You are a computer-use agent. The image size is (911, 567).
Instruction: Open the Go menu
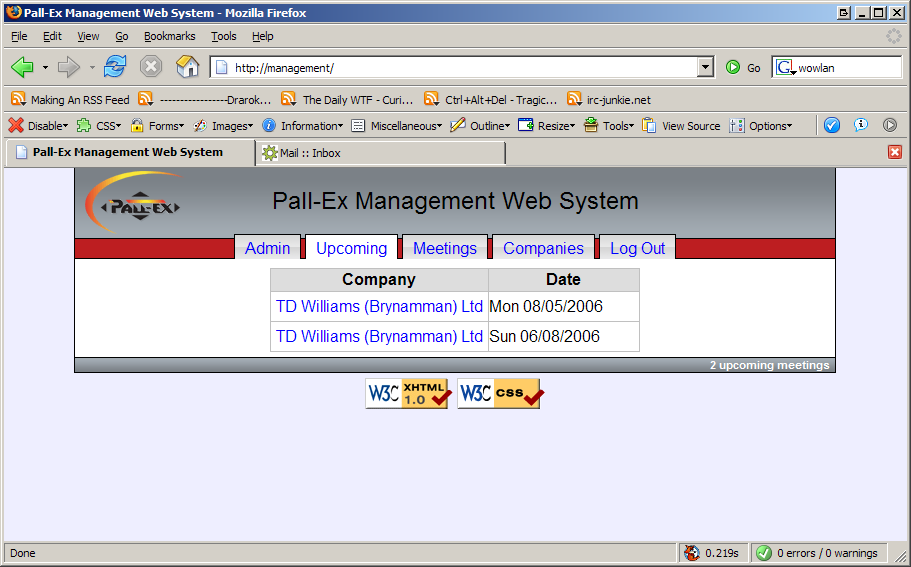point(121,36)
